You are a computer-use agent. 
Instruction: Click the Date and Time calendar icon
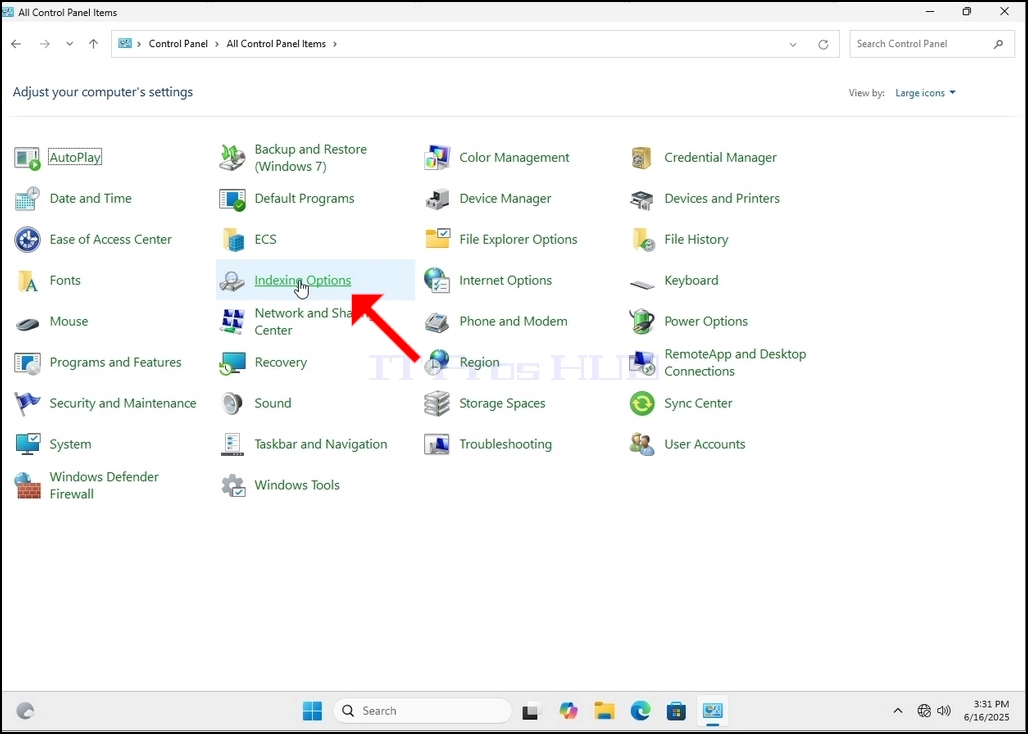click(x=27, y=199)
